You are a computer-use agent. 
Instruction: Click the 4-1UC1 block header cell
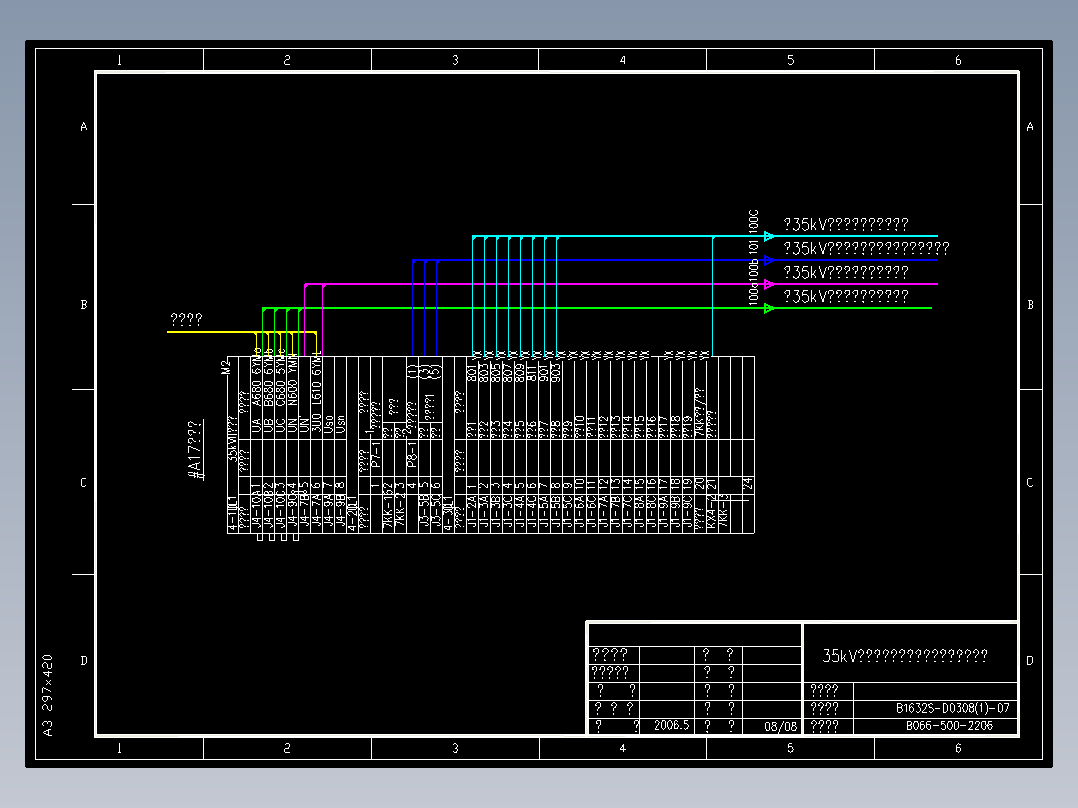[x=232, y=513]
